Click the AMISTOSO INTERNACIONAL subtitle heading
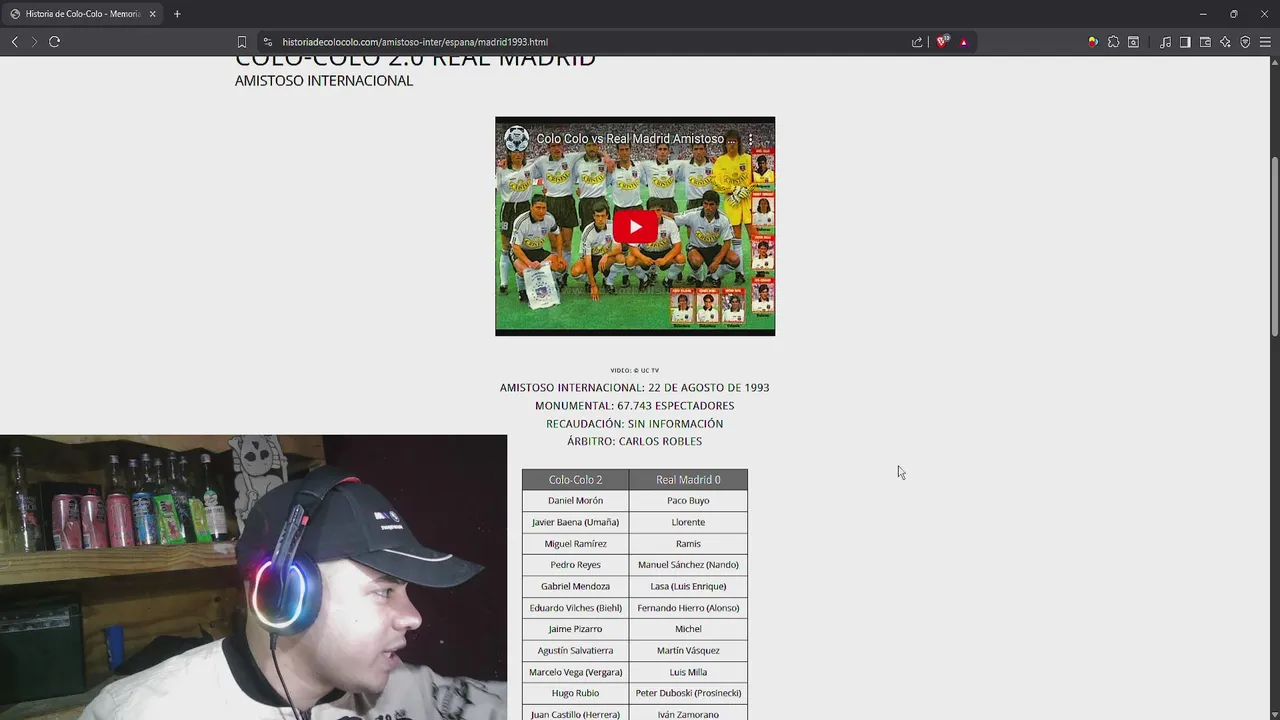 pyautogui.click(x=324, y=81)
